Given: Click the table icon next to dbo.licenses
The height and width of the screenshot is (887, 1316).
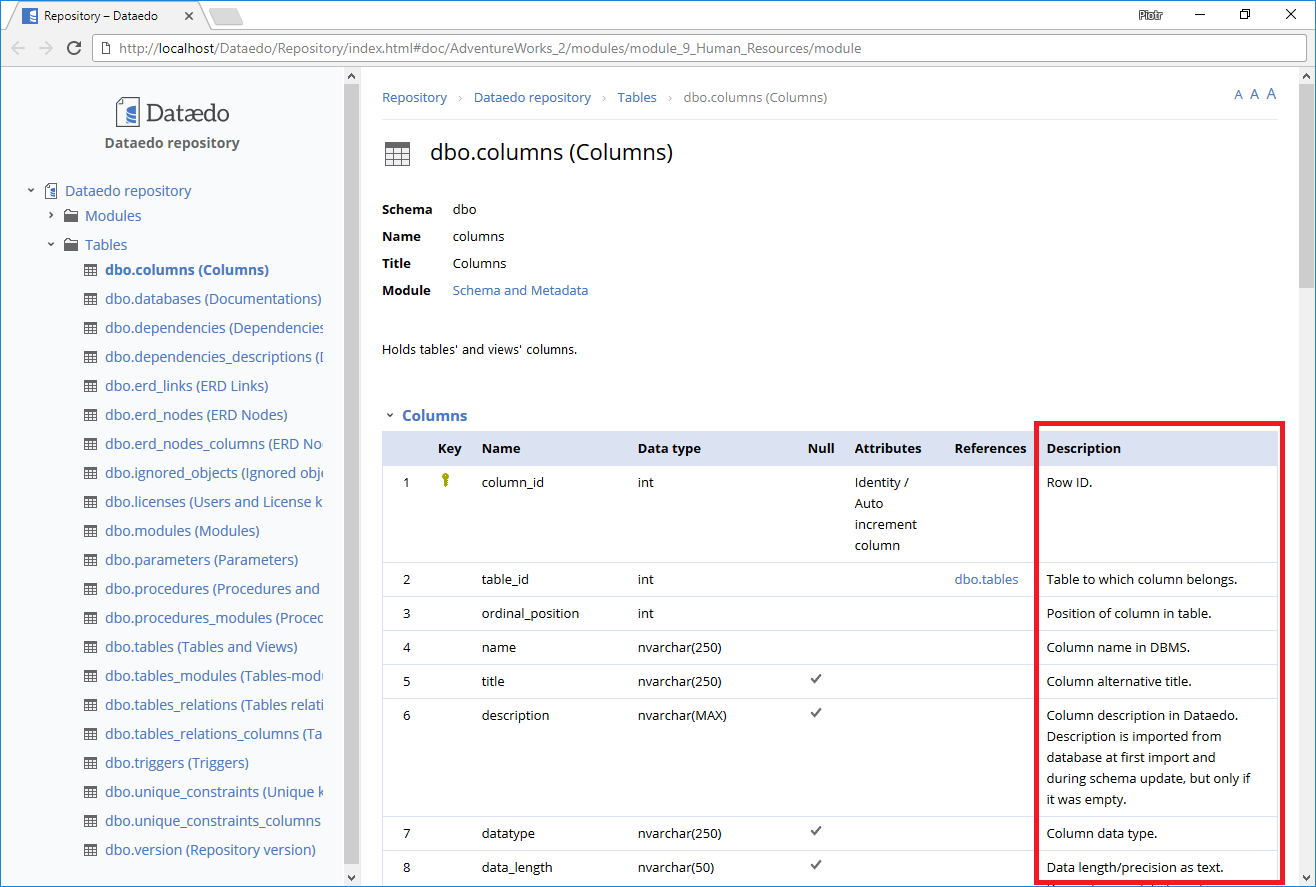Looking at the screenshot, I should pos(90,502).
